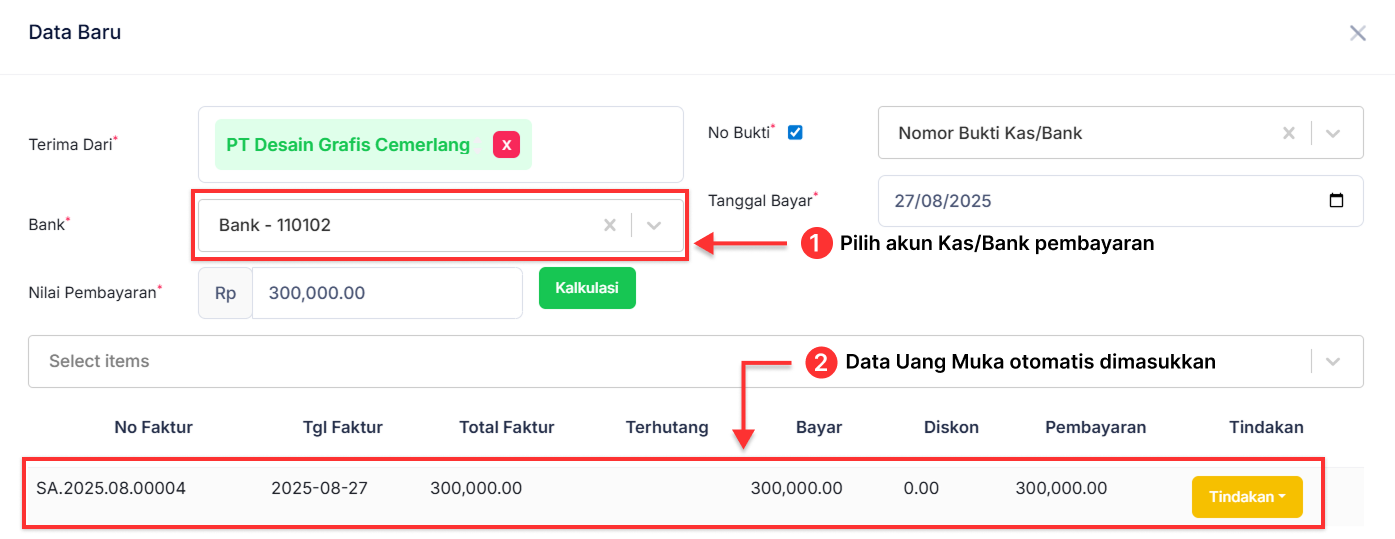Open Tindakan menu for SA.2025.08.00004

coord(1247,497)
